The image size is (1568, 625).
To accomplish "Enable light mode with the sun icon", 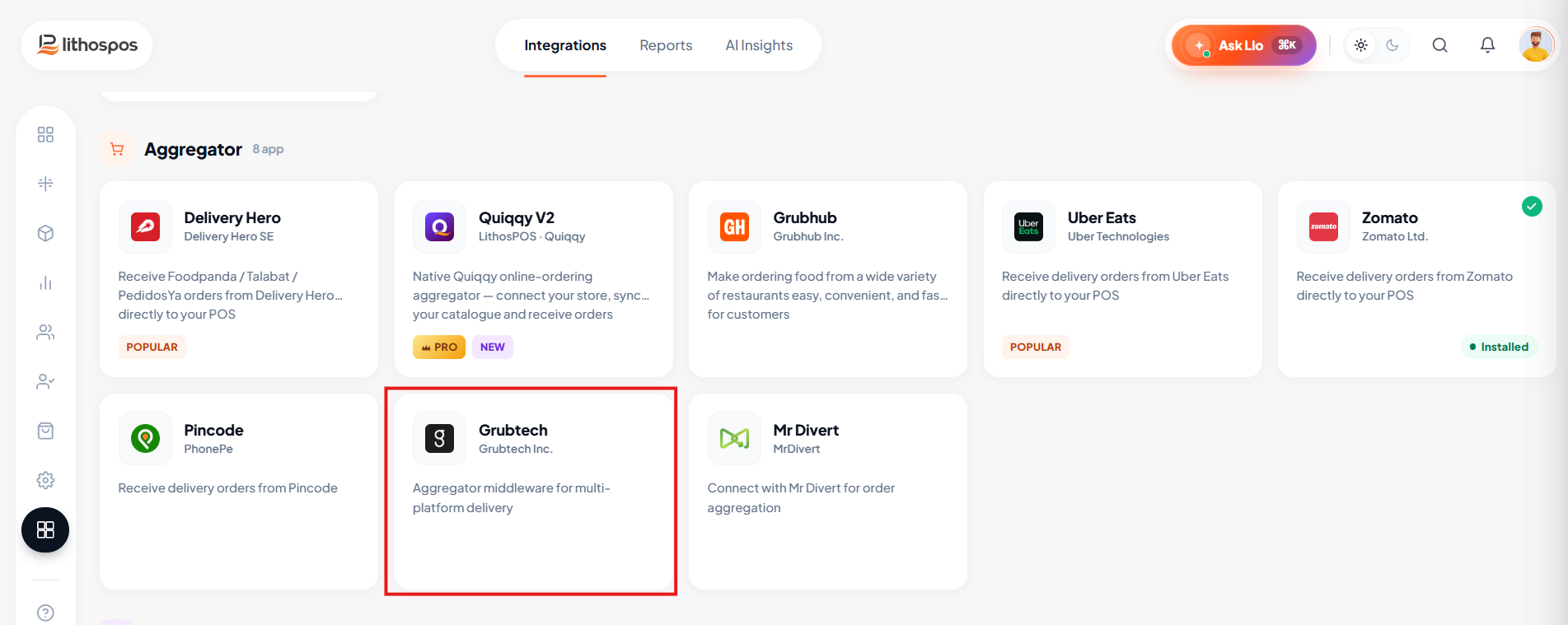I will (1361, 45).
